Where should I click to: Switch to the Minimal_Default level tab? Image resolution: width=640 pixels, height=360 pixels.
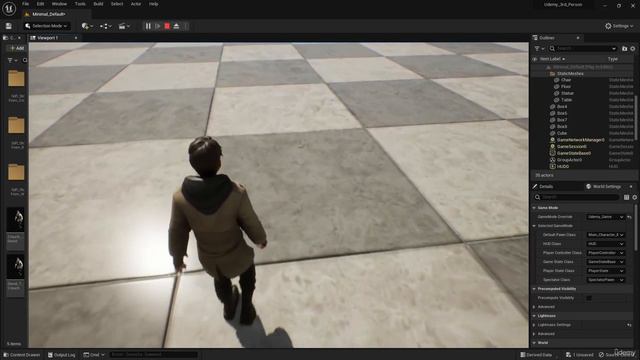click(x=49, y=14)
